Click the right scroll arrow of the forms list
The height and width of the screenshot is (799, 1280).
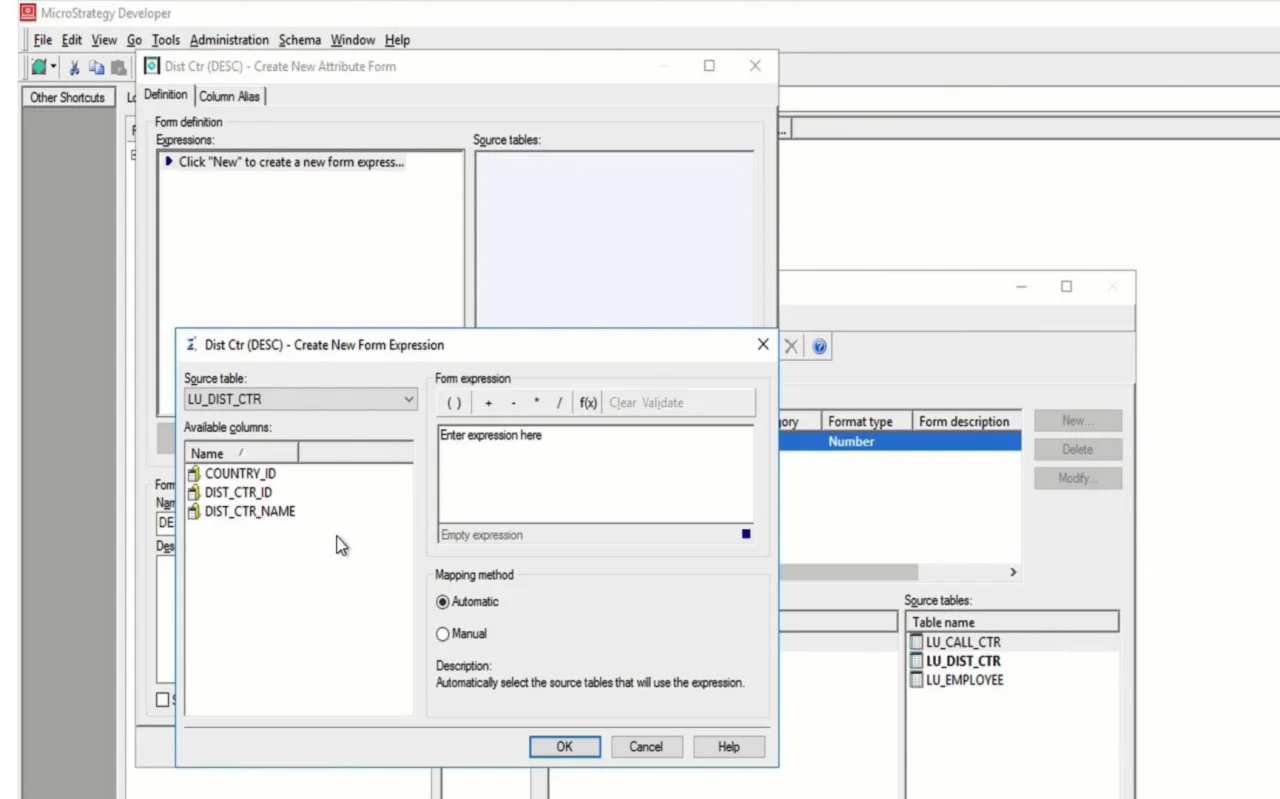coord(1013,572)
